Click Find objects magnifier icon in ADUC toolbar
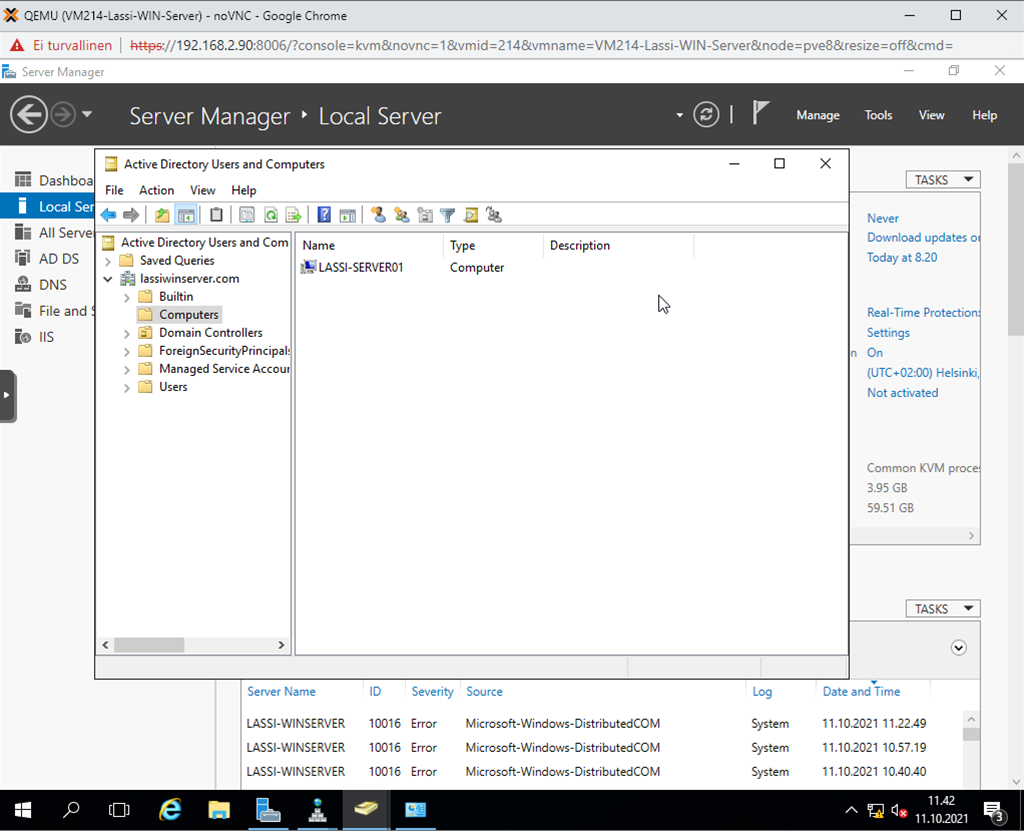The image size is (1024, 831). [x=471, y=215]
